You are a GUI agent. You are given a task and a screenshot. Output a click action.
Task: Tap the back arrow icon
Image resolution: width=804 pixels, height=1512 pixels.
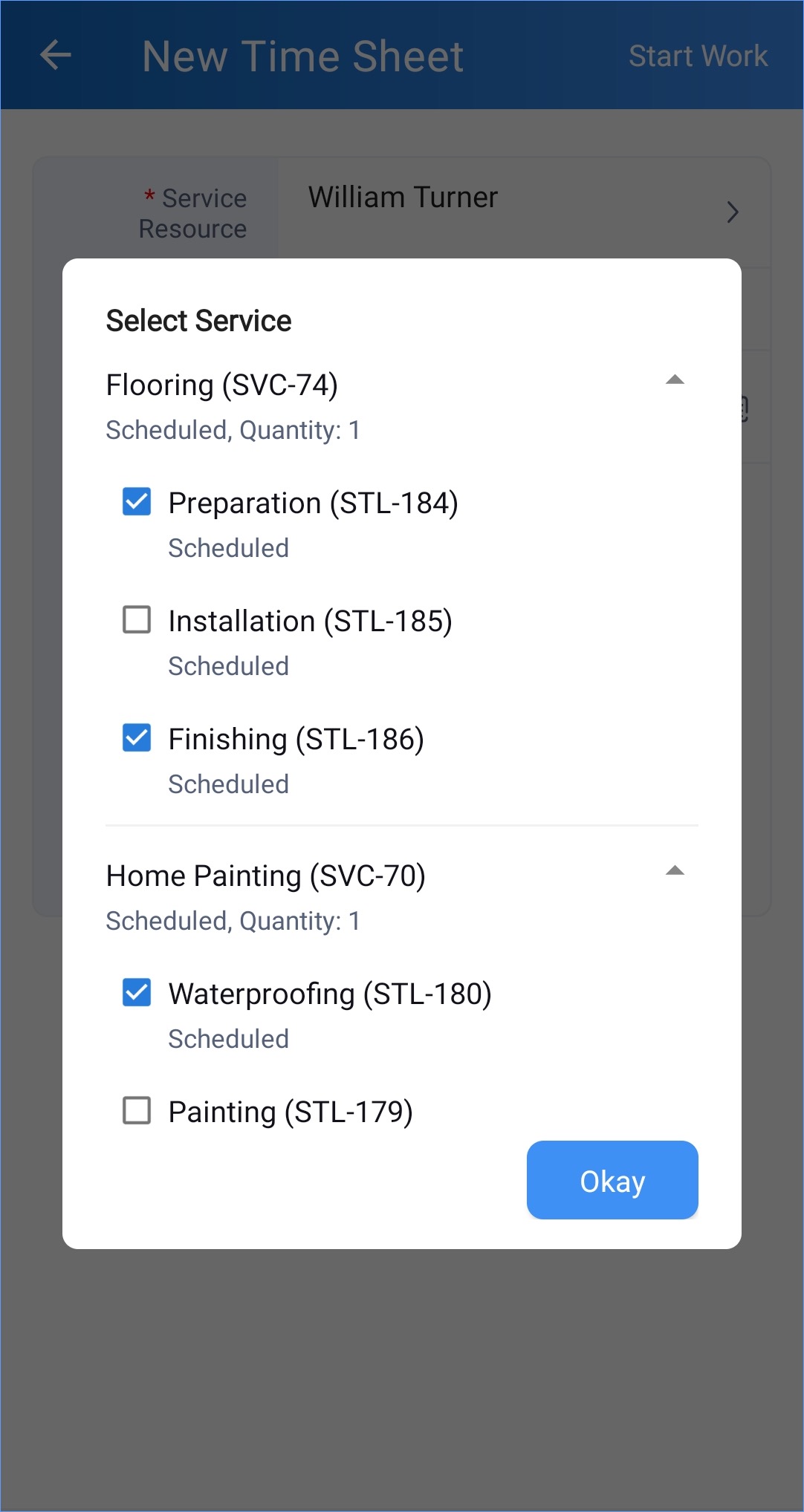tap(56, 55)
